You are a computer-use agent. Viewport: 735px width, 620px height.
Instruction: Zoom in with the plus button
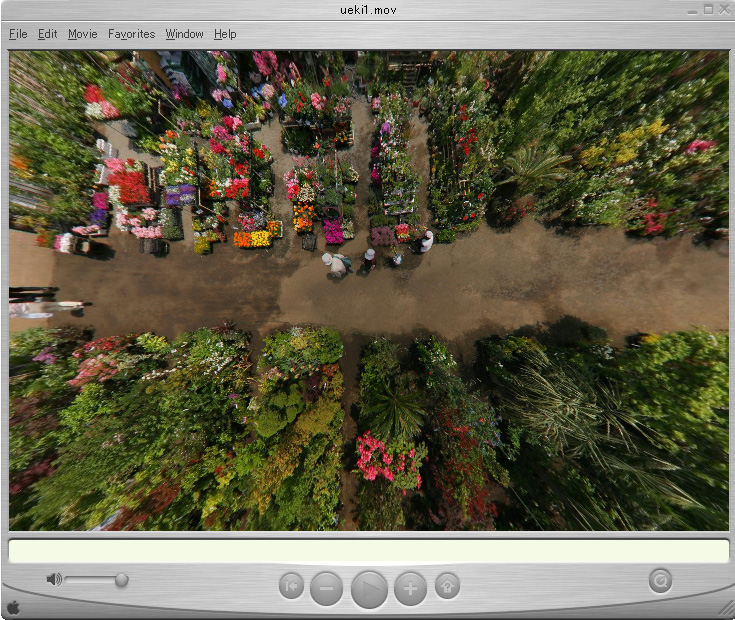coord(410,588)
